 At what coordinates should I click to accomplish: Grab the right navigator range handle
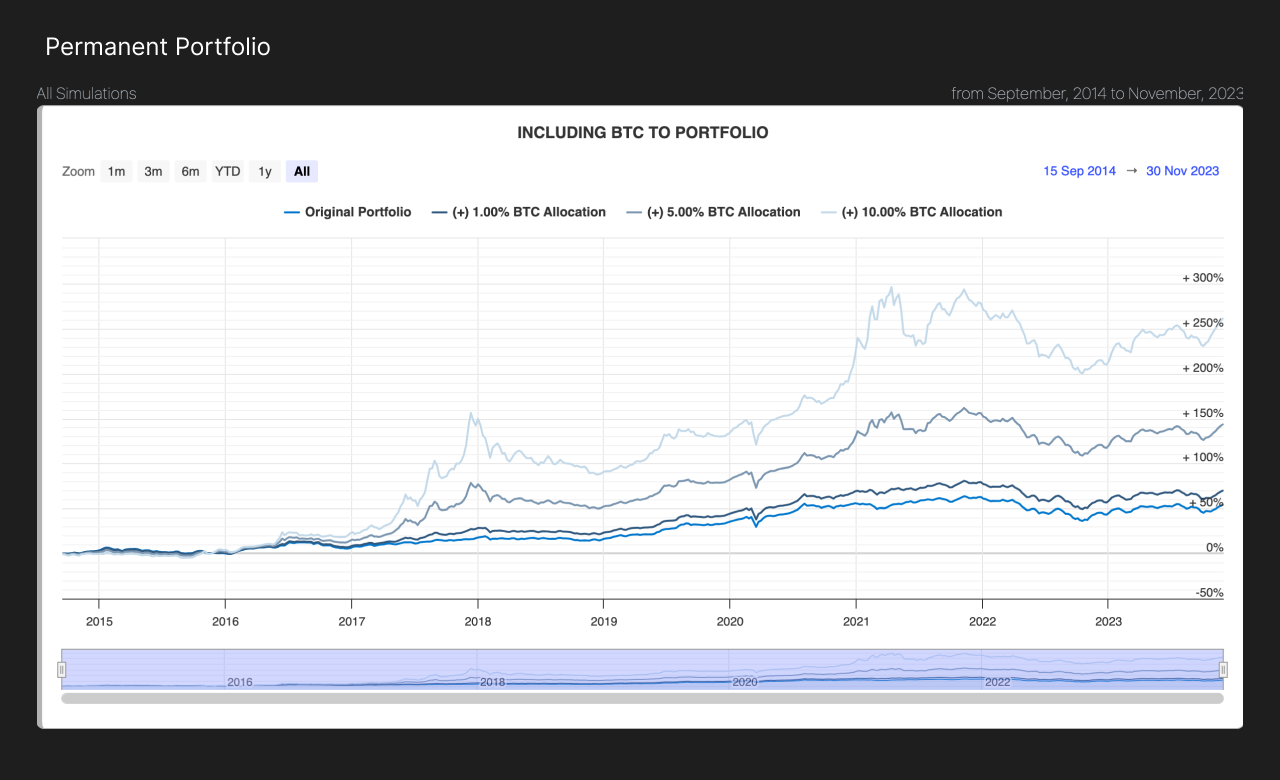[1222, 669]
